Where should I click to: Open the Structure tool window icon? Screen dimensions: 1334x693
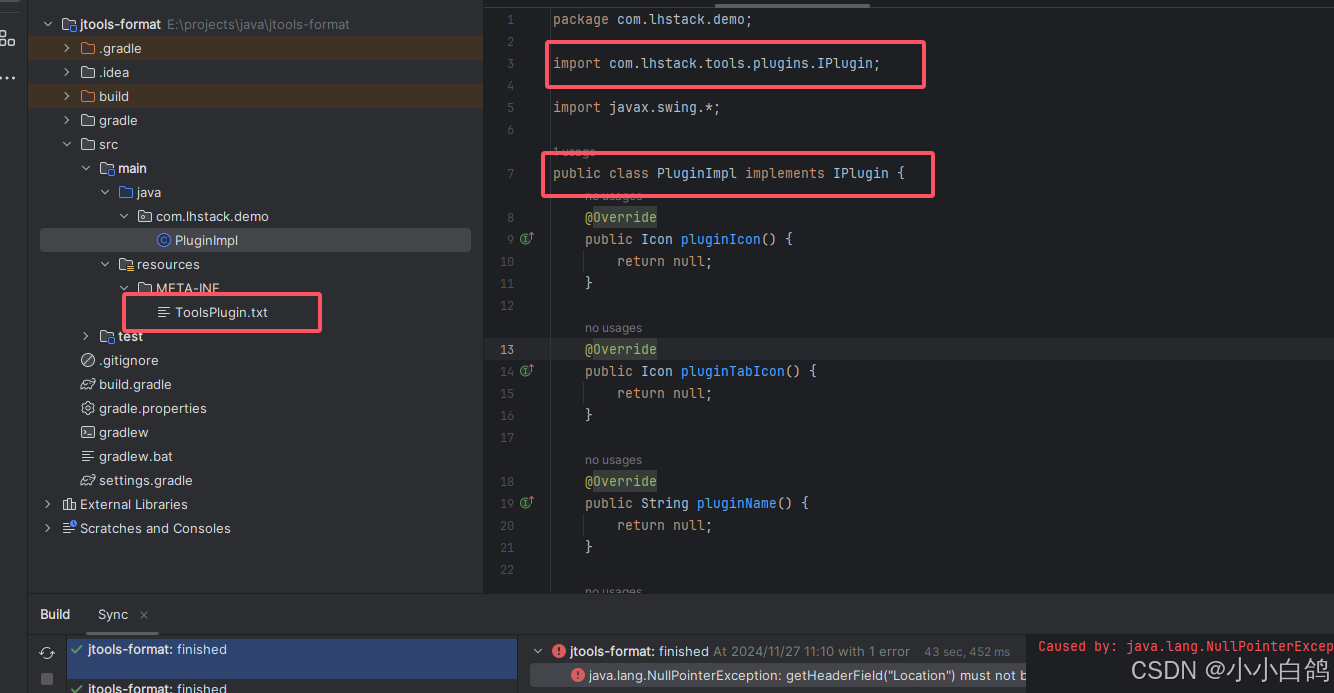tap(8, 38)
